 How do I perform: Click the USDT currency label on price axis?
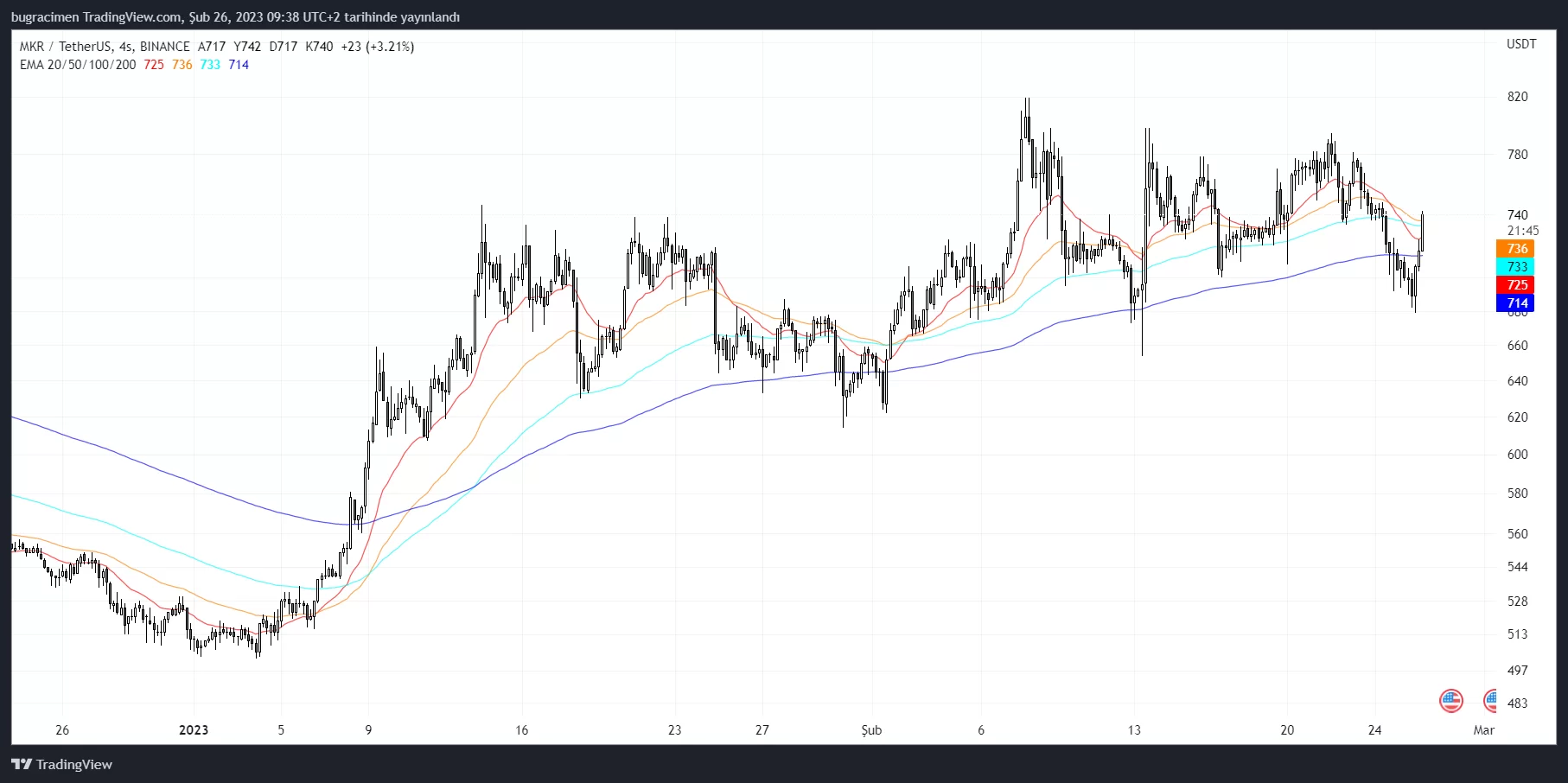[1521, 44]
